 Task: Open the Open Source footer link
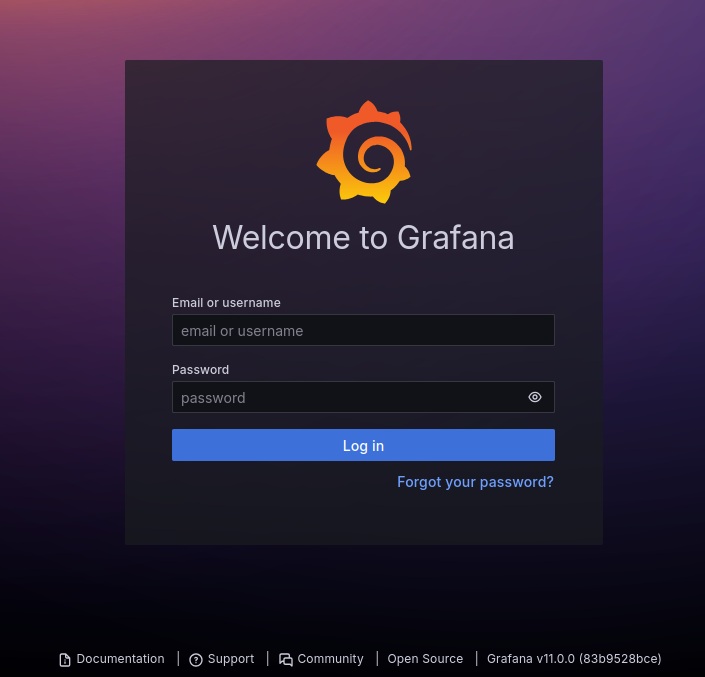[x=425, y=659]
